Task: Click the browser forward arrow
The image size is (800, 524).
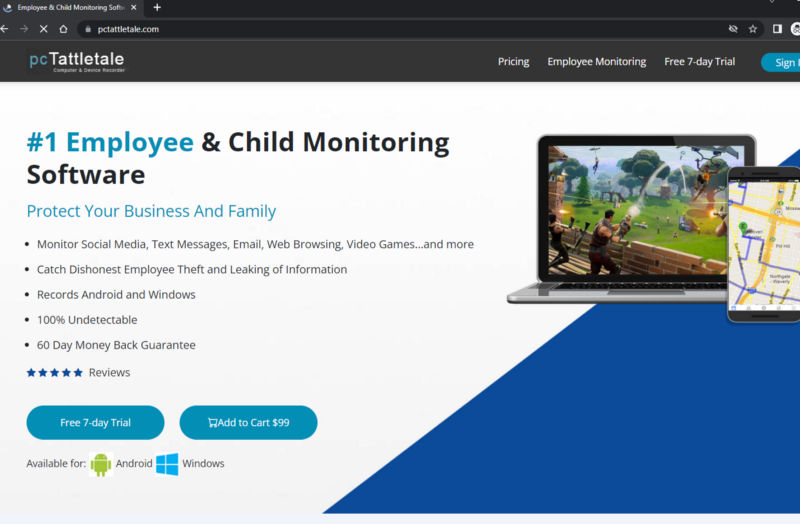Action: [24, 29]
